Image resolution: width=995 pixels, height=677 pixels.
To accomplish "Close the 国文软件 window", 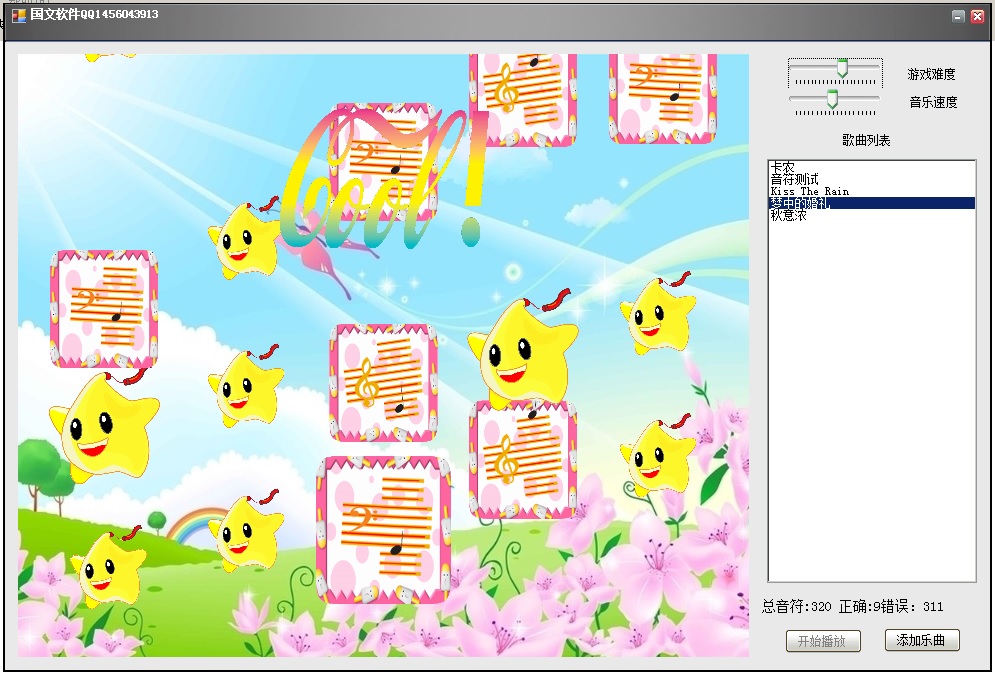I will 977,16.
